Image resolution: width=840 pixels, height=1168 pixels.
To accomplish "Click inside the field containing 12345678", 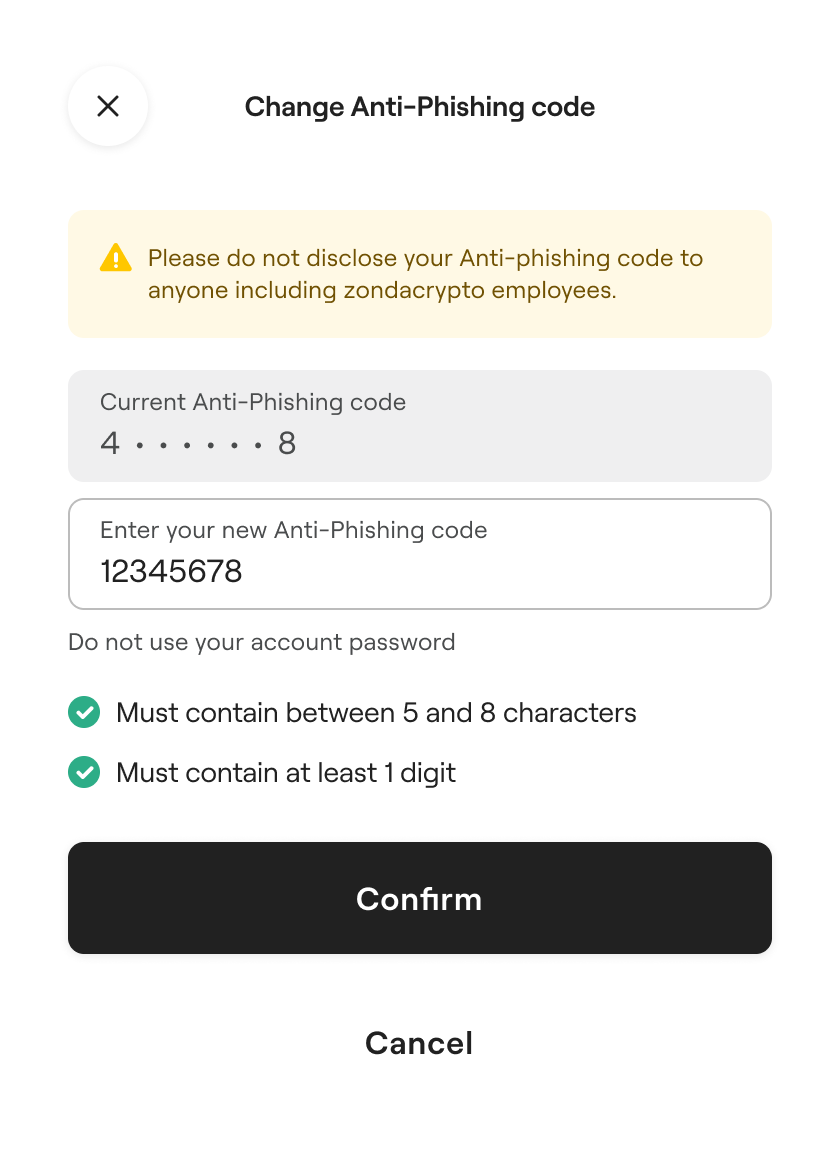I will tap(420, 570).
